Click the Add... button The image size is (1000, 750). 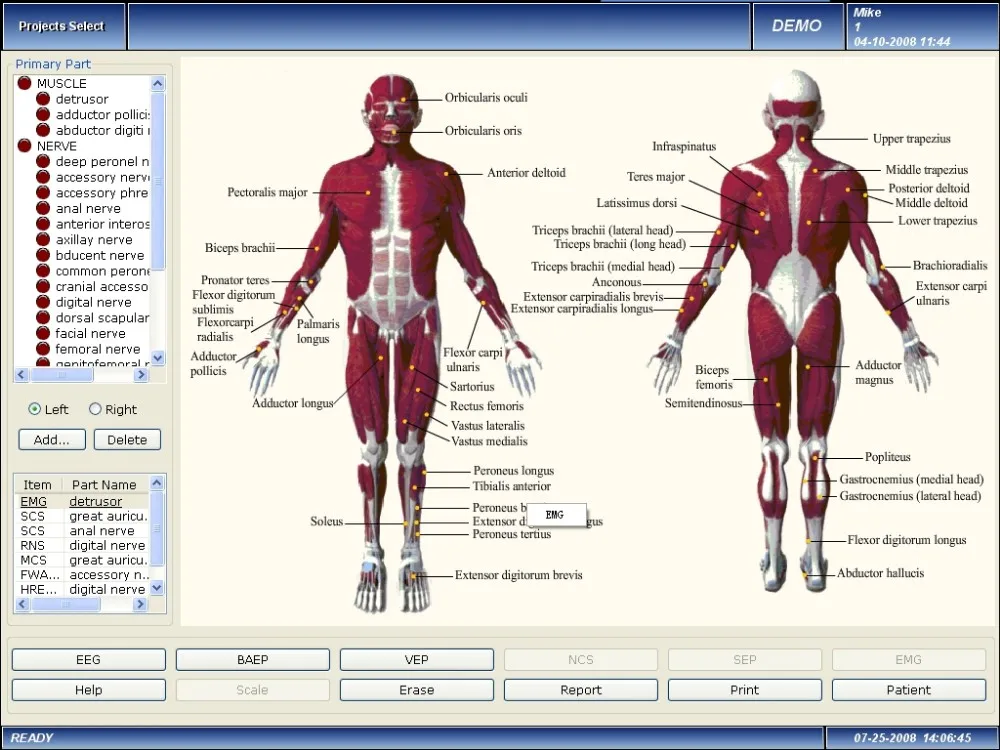52,439
